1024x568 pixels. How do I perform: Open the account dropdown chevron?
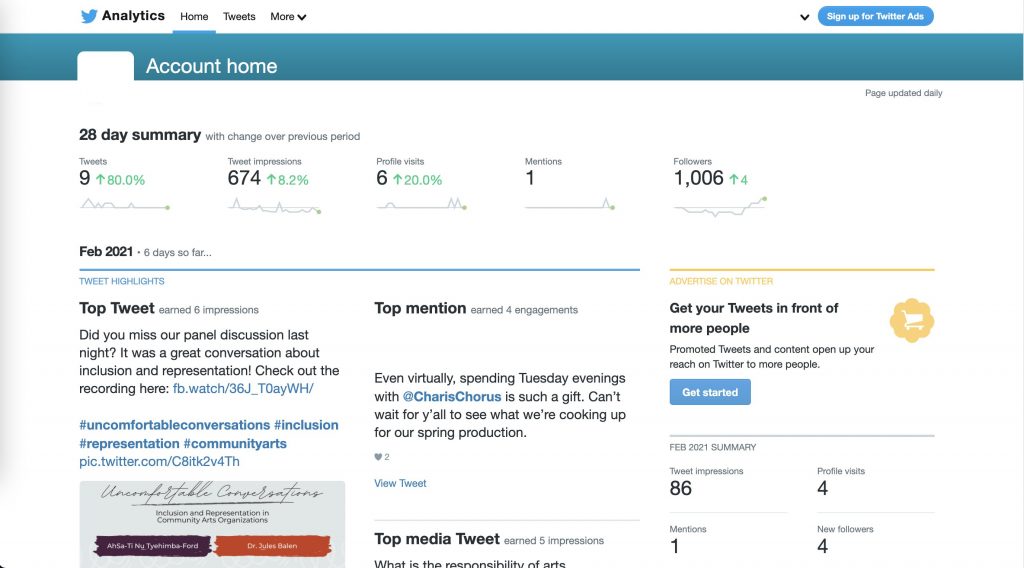pyautogui.click(x=805, y=17)
